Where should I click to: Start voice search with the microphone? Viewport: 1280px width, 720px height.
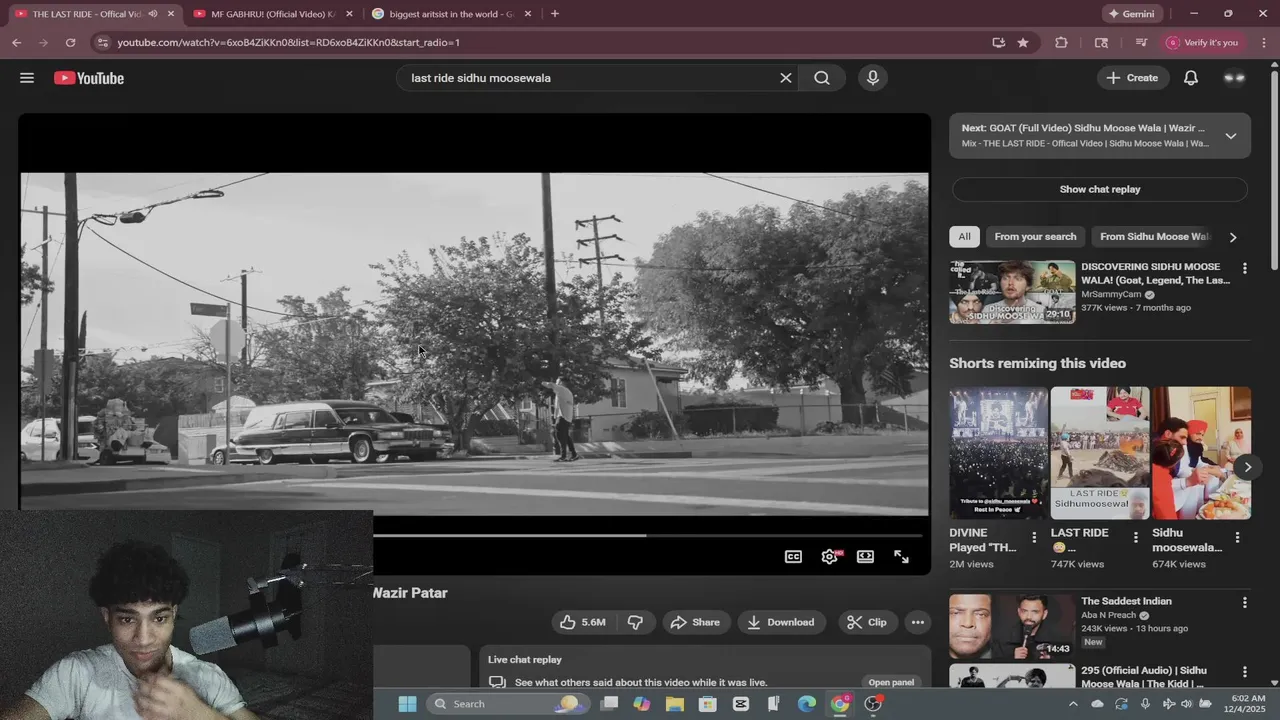click(x=873, y=78)
